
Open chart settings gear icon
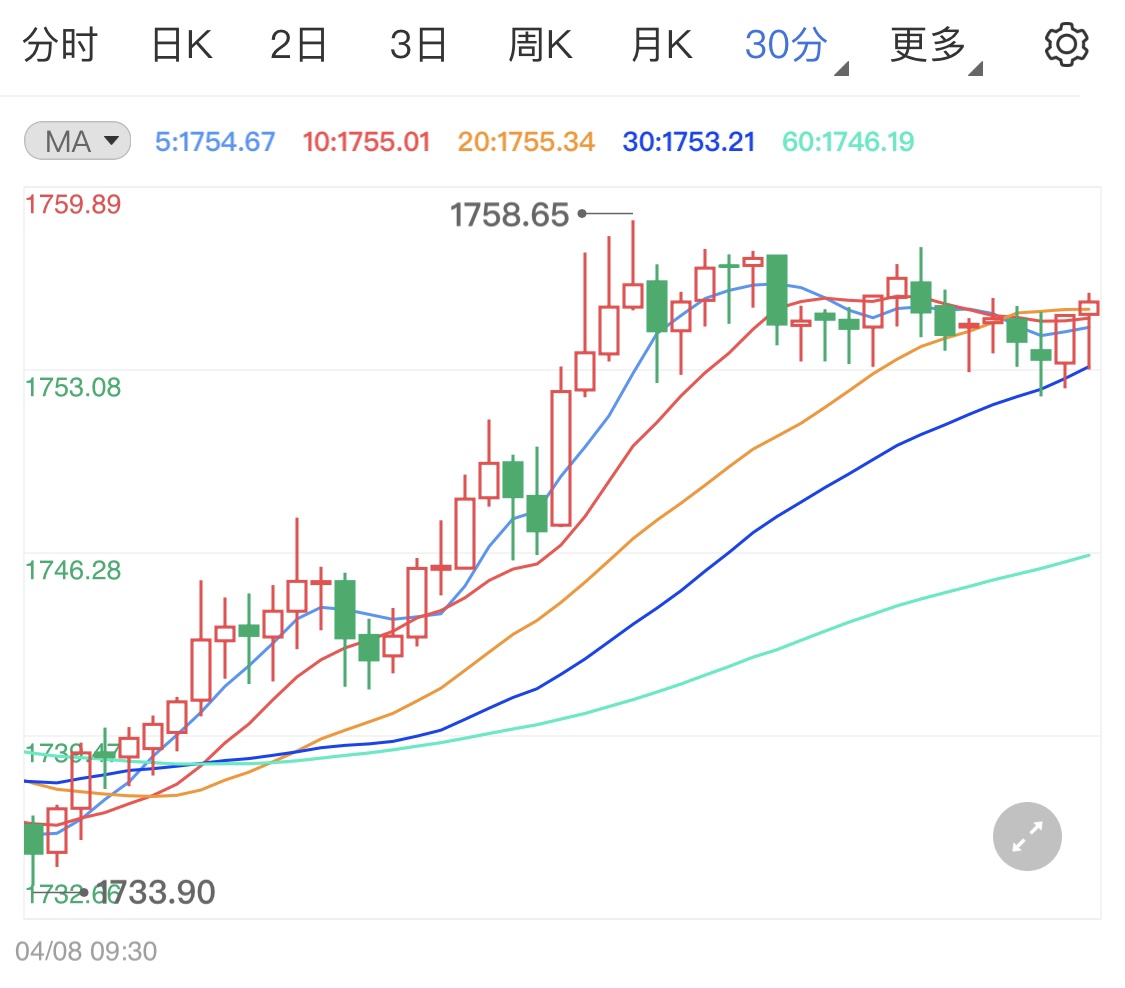1066,44
